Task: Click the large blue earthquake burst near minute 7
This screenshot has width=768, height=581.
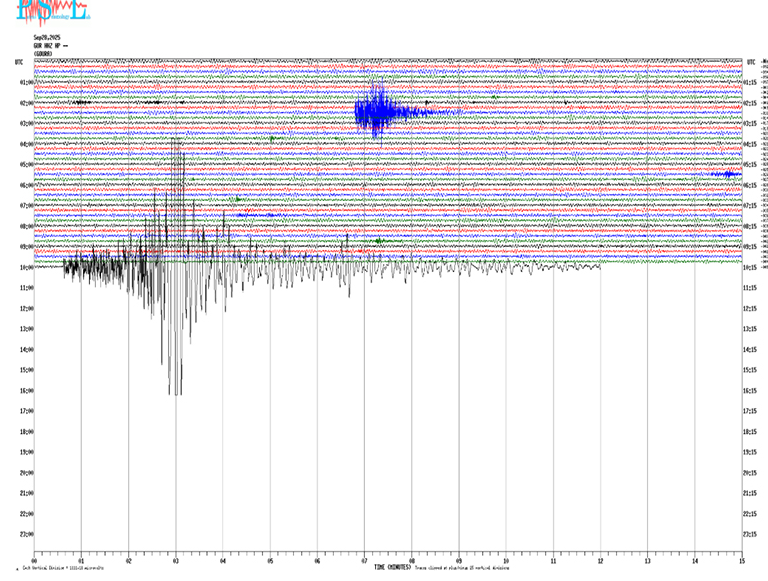Action: pos(375,110)
